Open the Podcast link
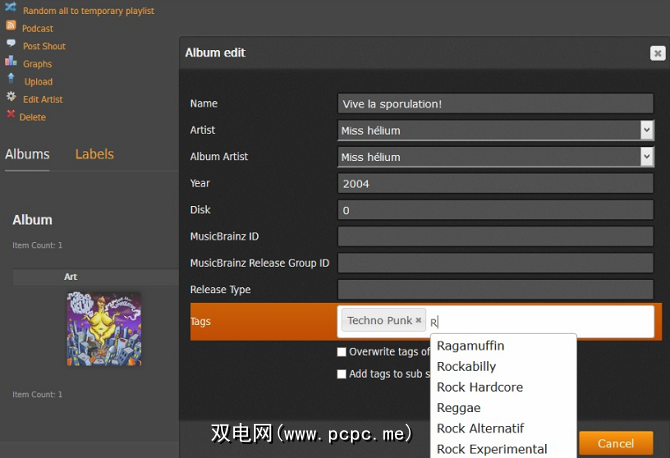670x458 pixels. [38, 29]
